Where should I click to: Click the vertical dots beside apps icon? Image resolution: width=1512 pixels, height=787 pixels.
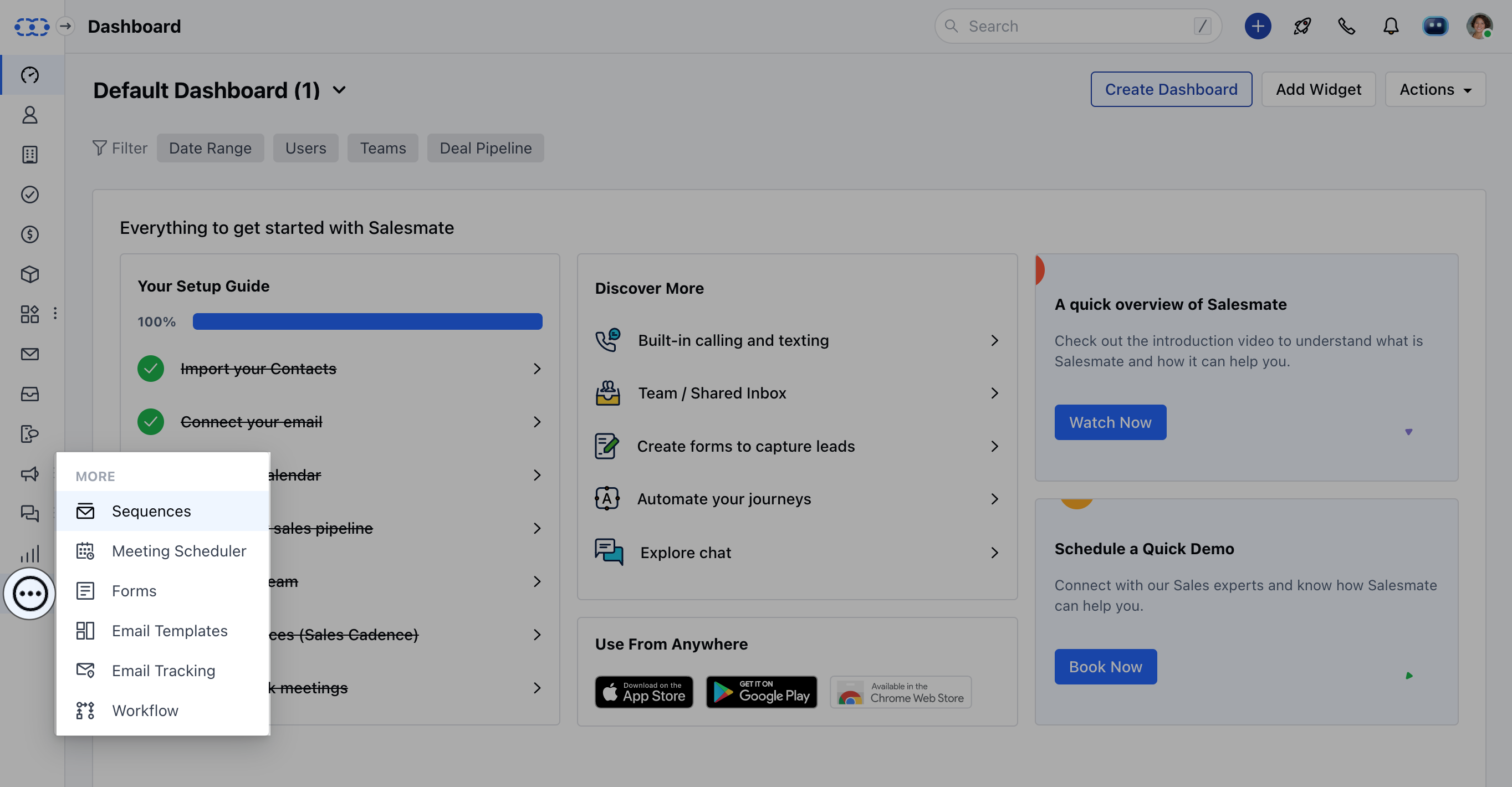55,313
